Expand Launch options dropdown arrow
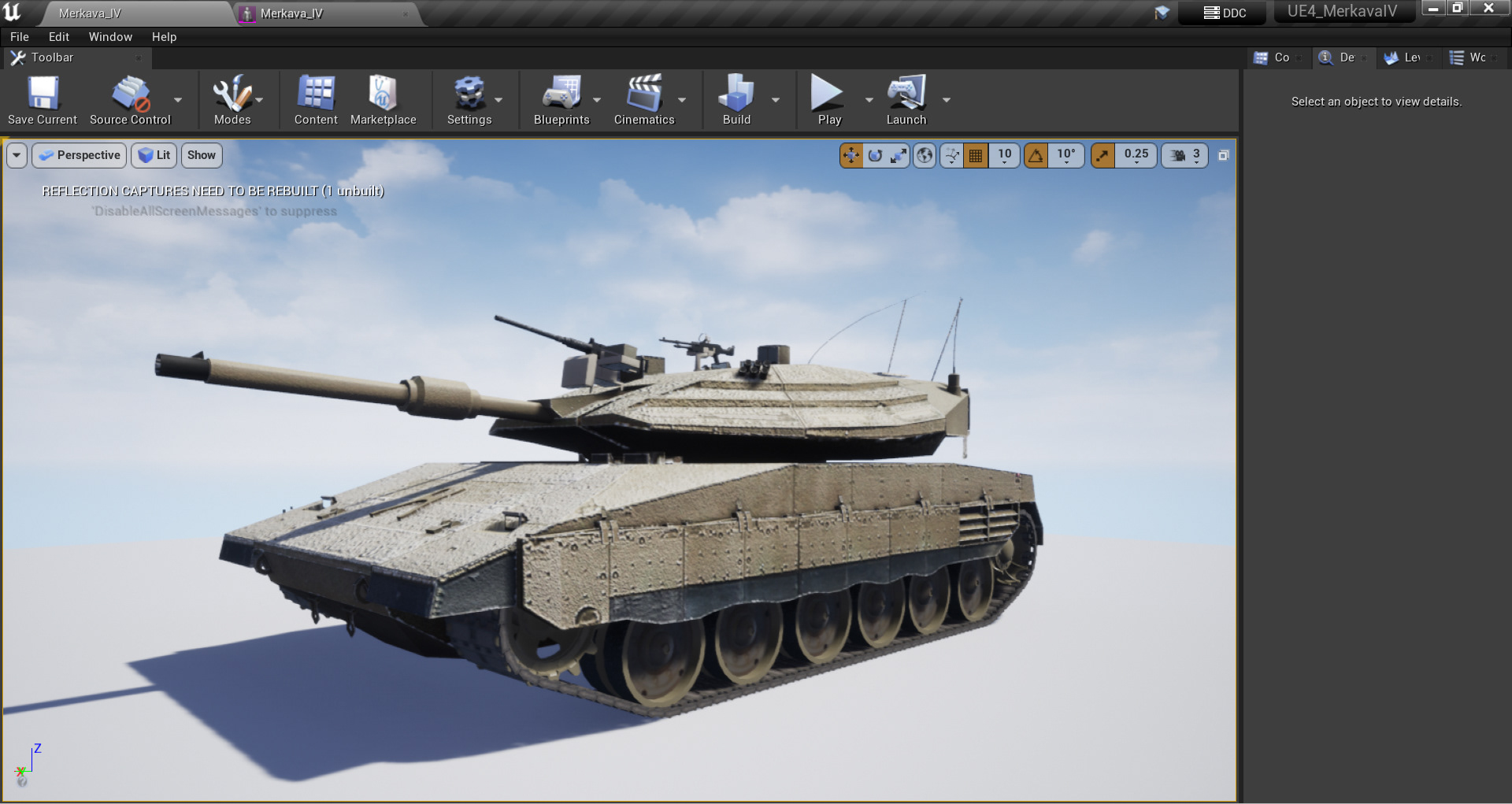 click(947, 100)
